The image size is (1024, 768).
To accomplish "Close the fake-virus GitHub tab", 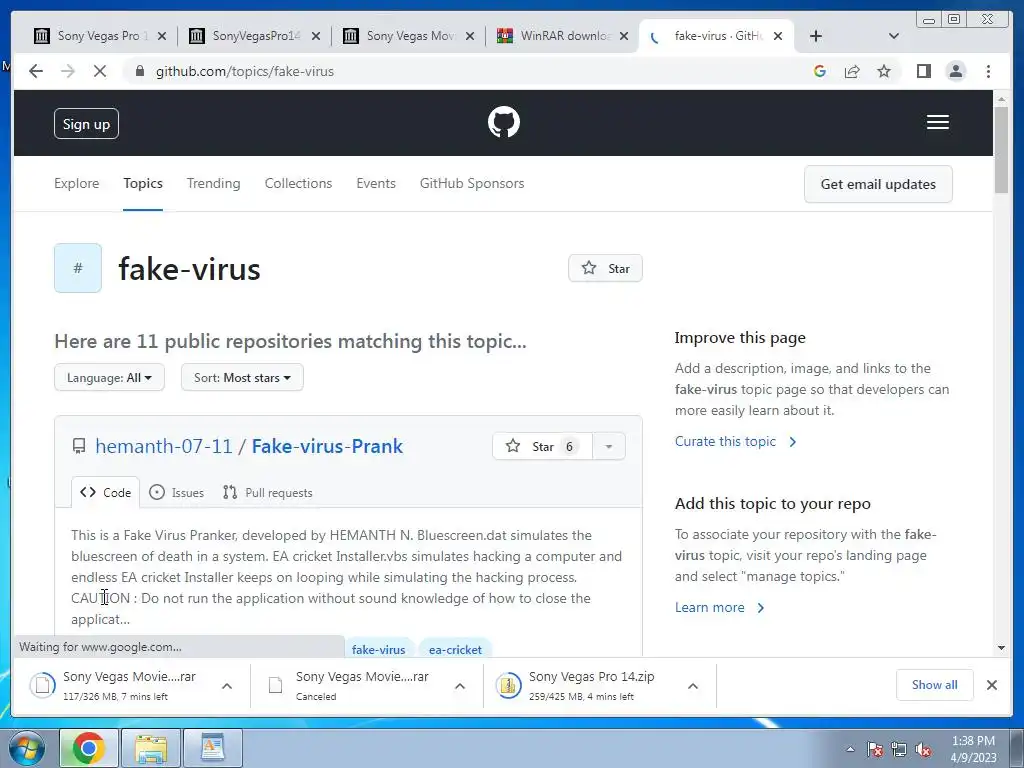I will pyautogui.click(x=778, y=36).
